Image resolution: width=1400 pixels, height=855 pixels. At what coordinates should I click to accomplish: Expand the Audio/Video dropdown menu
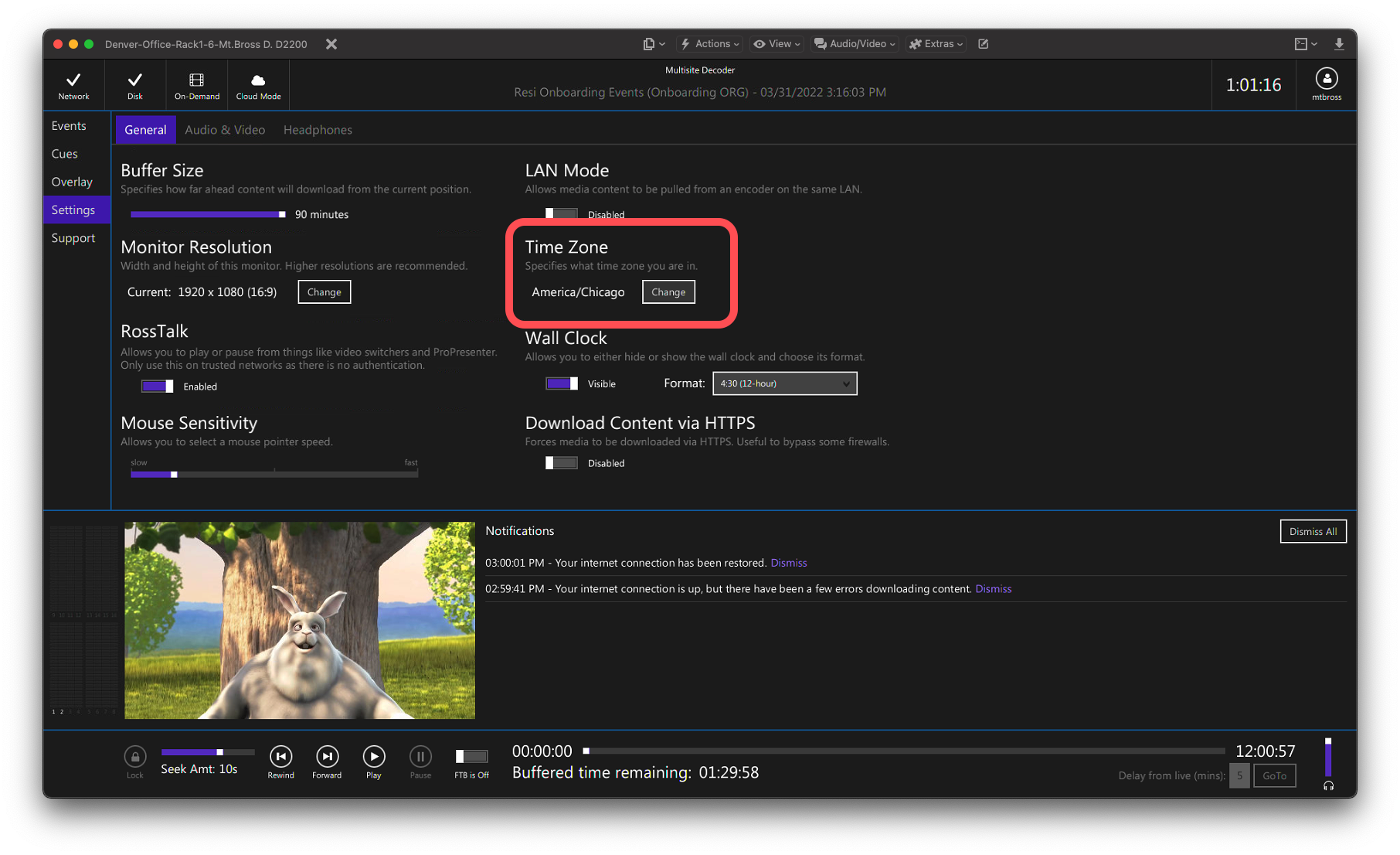click(x=855, y=44)
